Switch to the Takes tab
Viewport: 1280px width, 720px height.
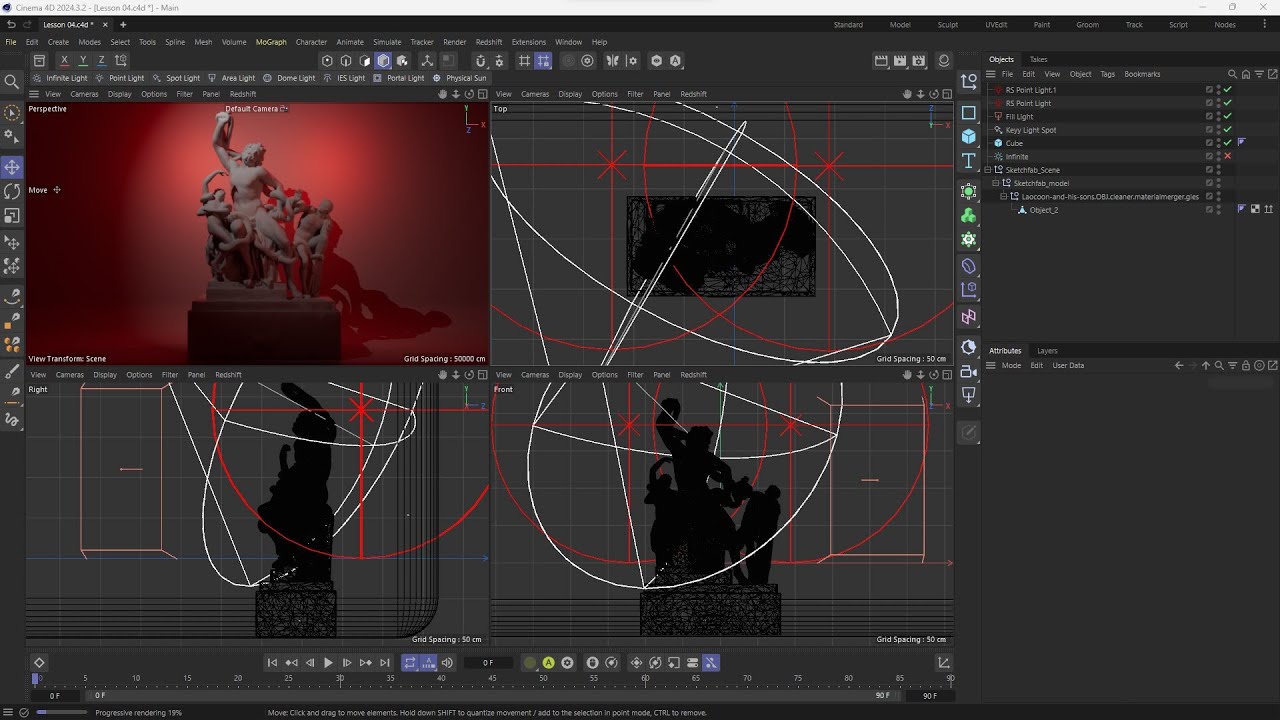click(x=1039, y=59)
